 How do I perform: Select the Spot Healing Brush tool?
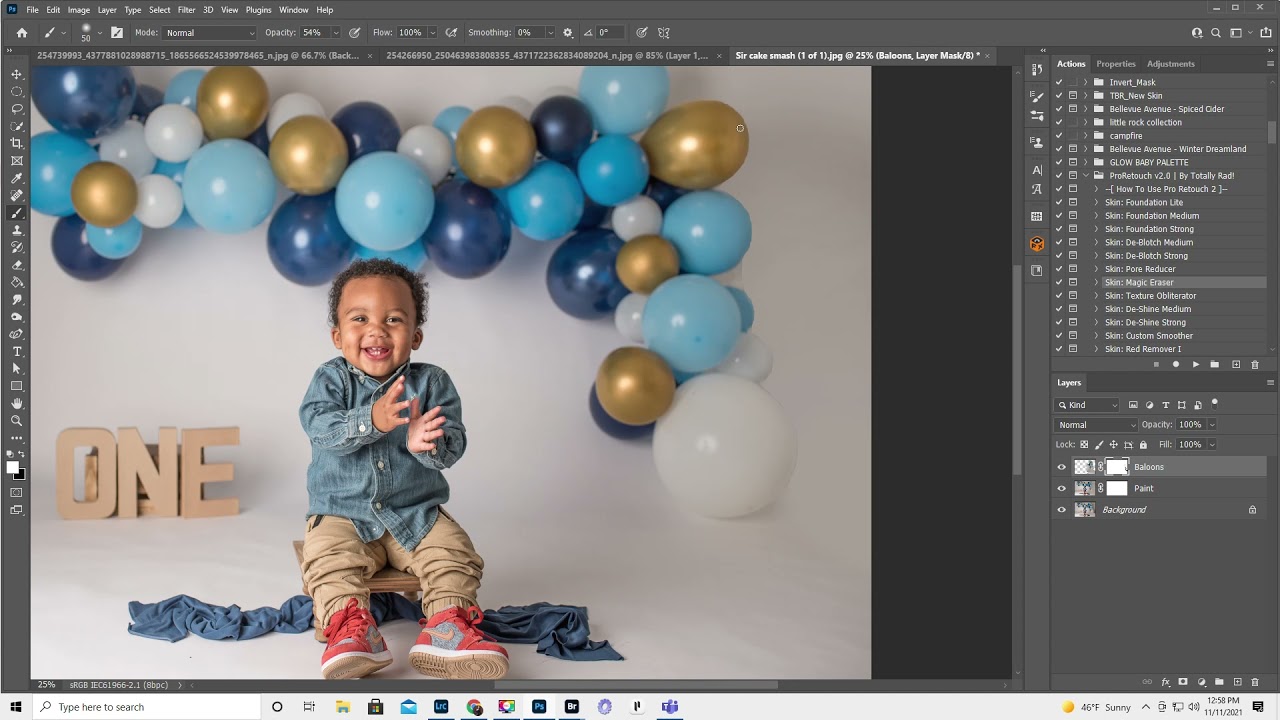[17, 196]
